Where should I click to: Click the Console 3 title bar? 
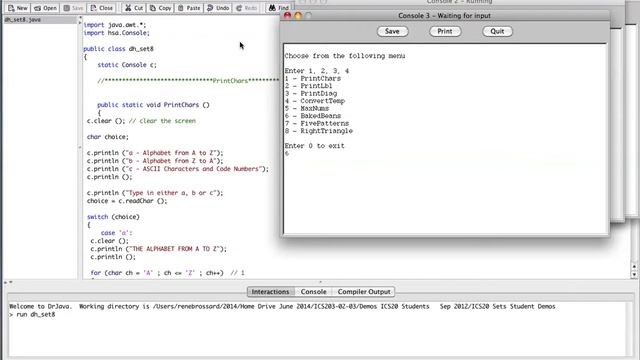point(444,16)
